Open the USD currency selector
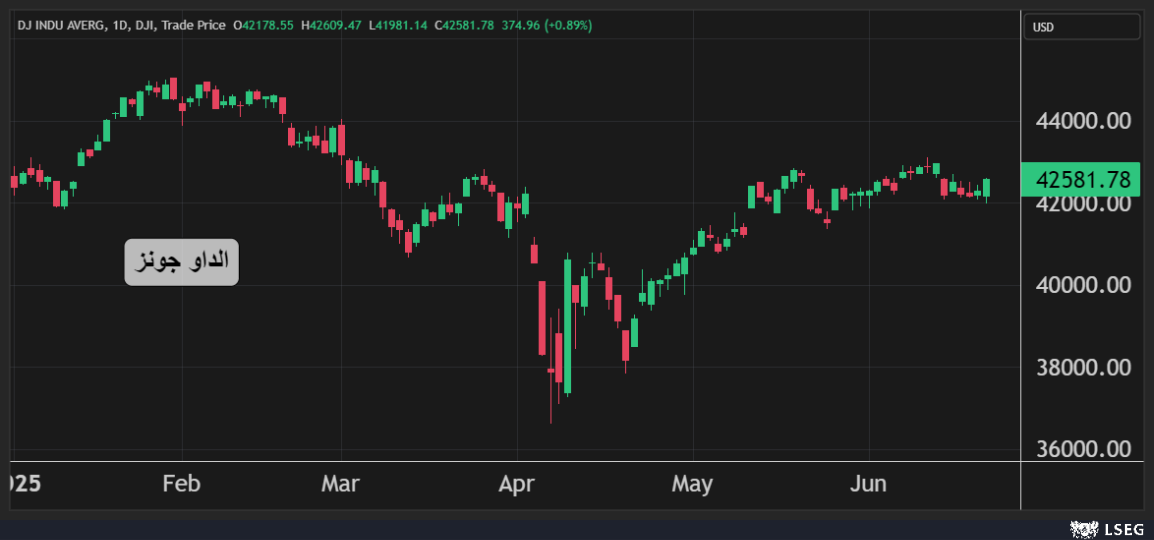Screen dimensions: 1154x540 pos(1081,27)
